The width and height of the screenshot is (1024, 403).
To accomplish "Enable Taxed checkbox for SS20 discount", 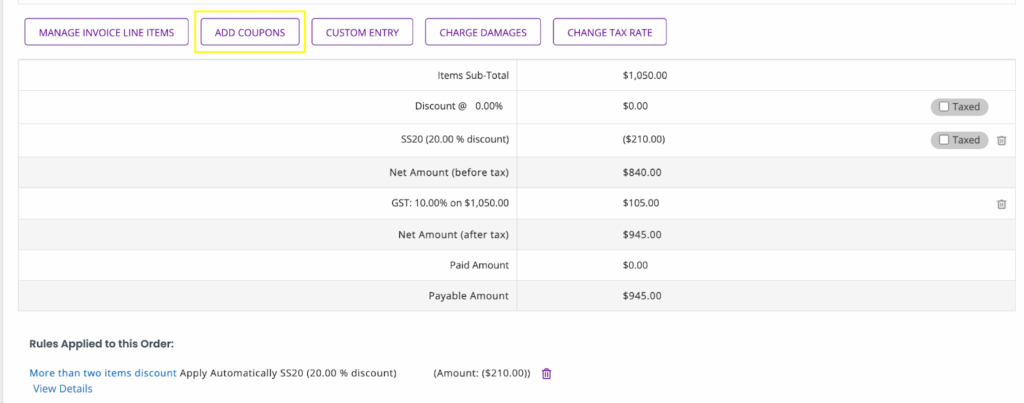I will point(944,140).
